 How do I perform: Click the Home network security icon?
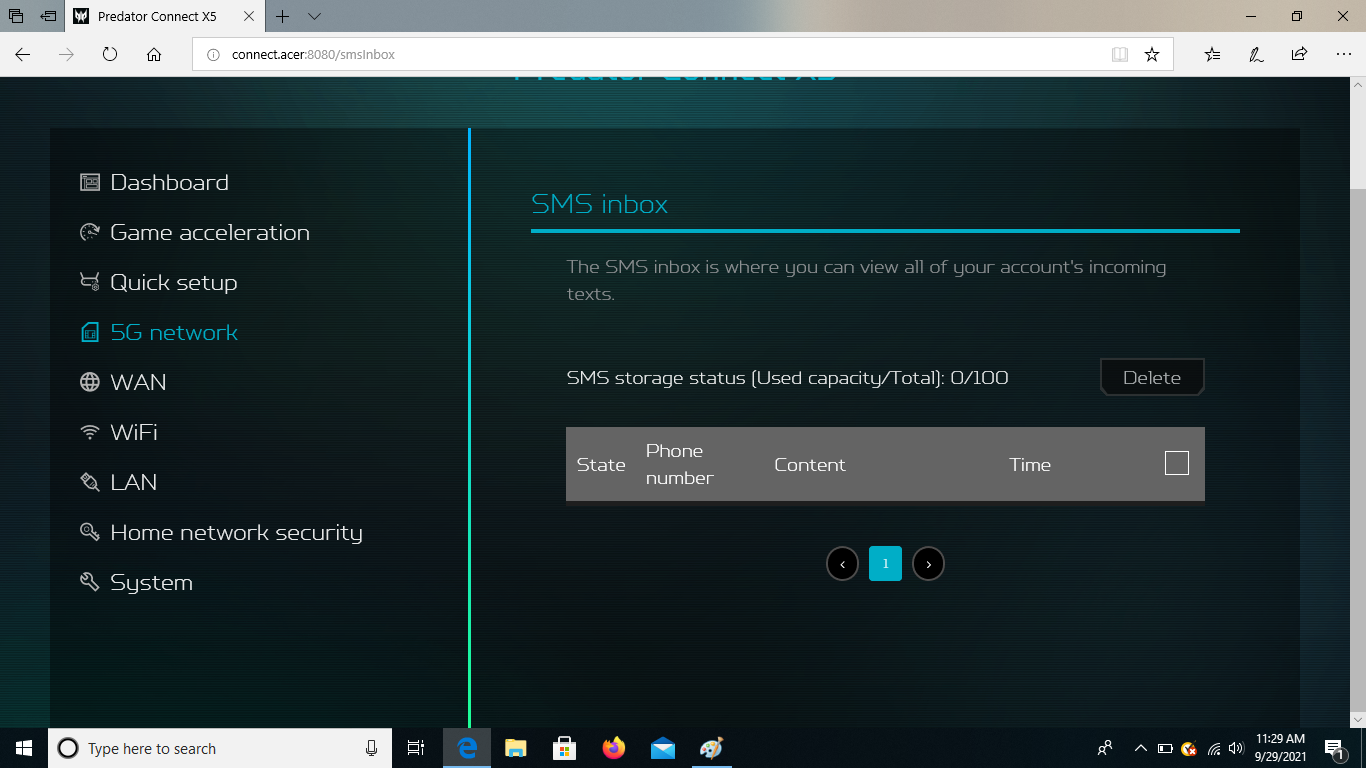pyautogui.click(x=90, y=532)
